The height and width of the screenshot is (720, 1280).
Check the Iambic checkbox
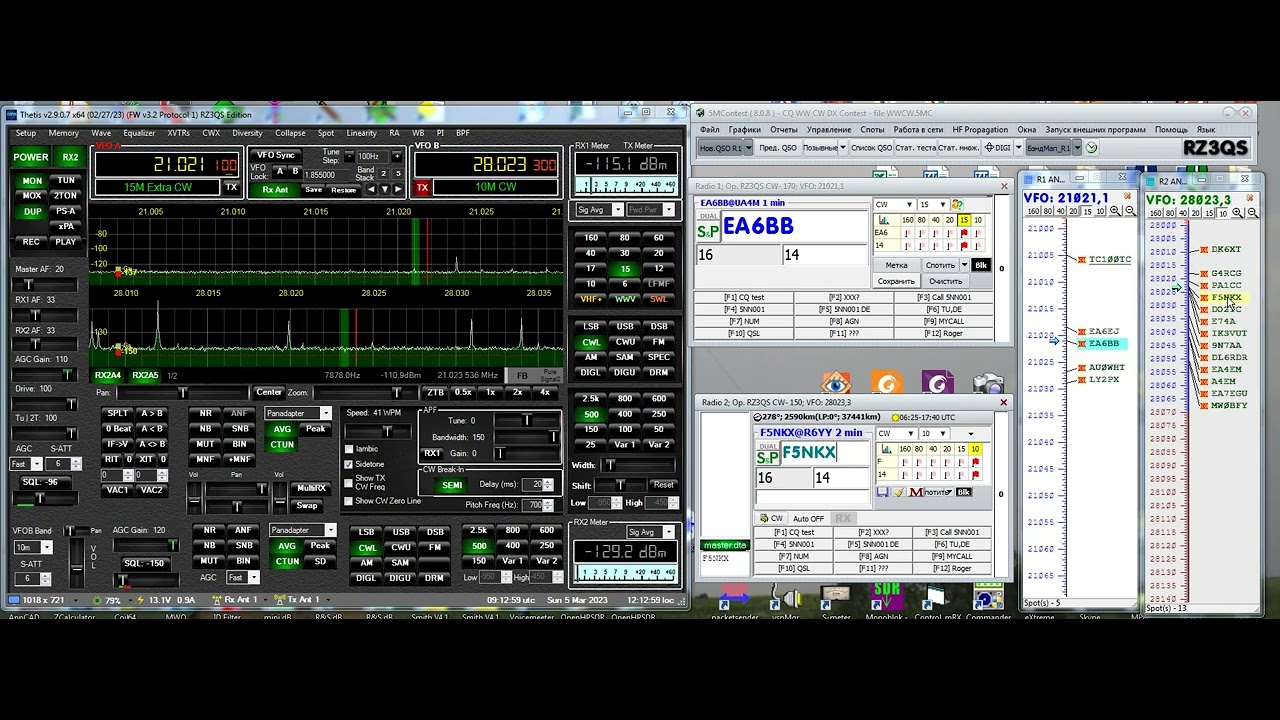click(x=349, y=449)
